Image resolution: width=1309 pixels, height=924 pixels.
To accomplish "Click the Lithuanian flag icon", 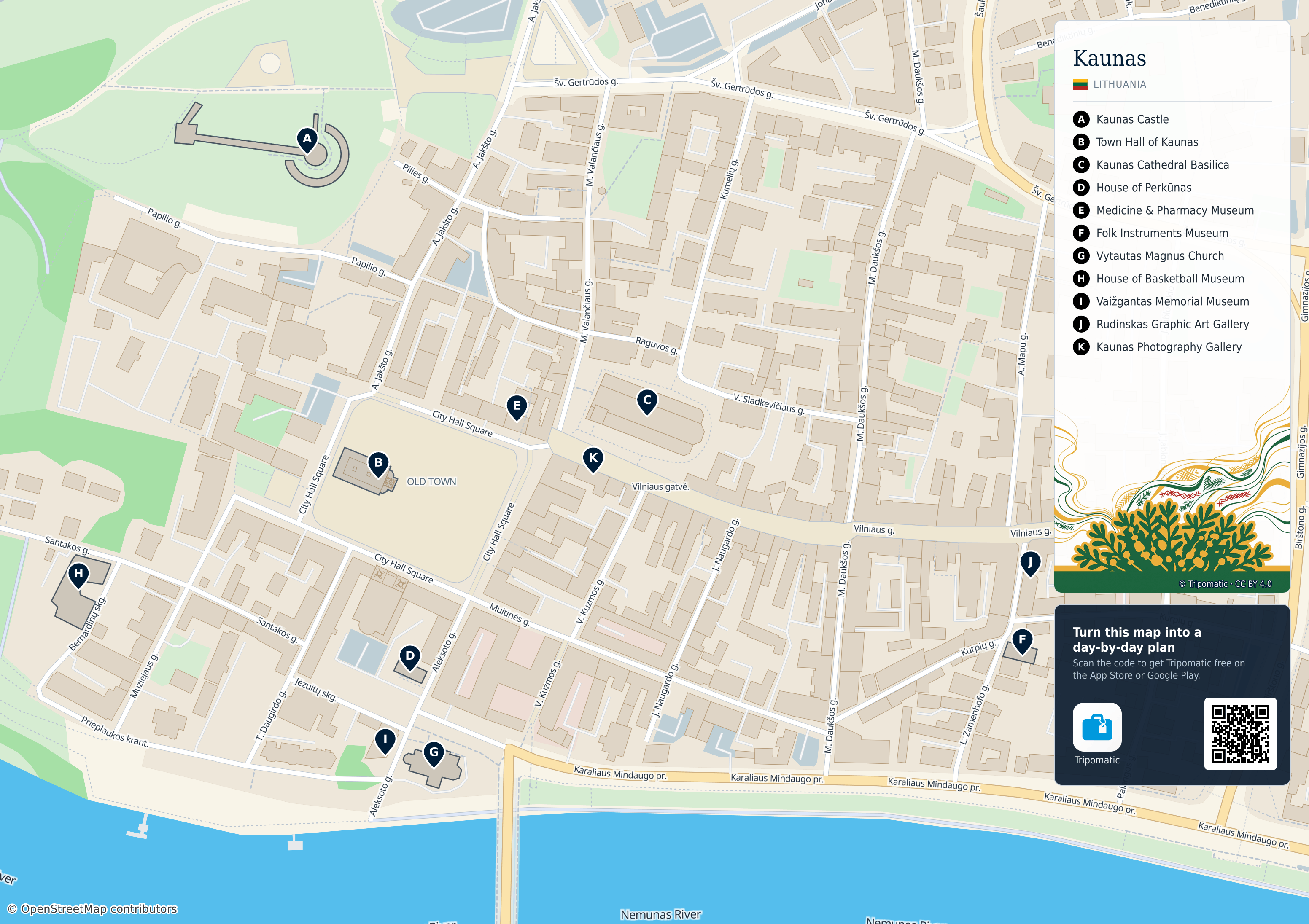I will click(1080, 84).
